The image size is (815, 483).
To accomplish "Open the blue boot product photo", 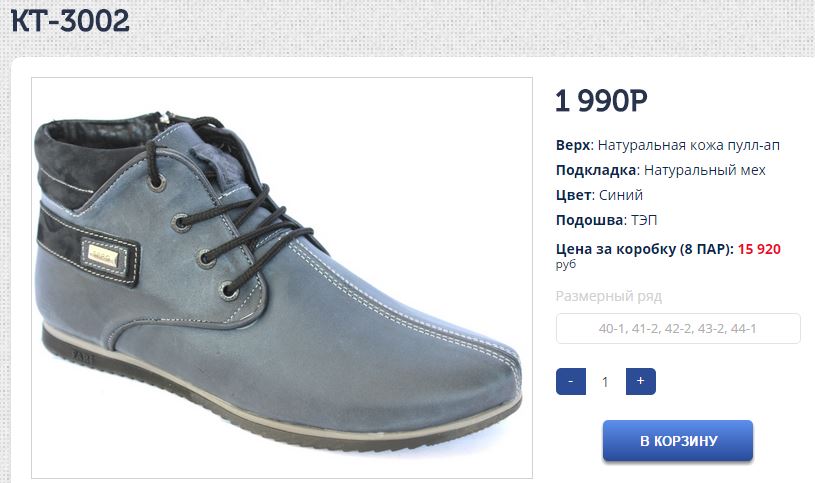I will point(282,278).
